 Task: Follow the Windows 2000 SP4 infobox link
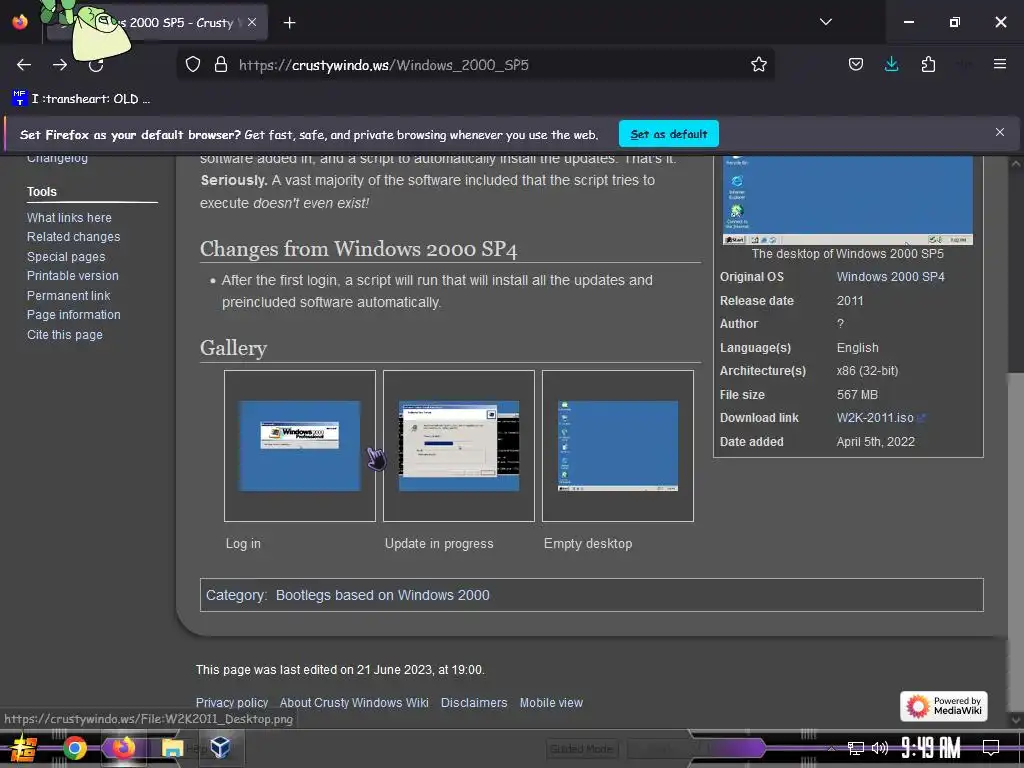coord(891,277)
